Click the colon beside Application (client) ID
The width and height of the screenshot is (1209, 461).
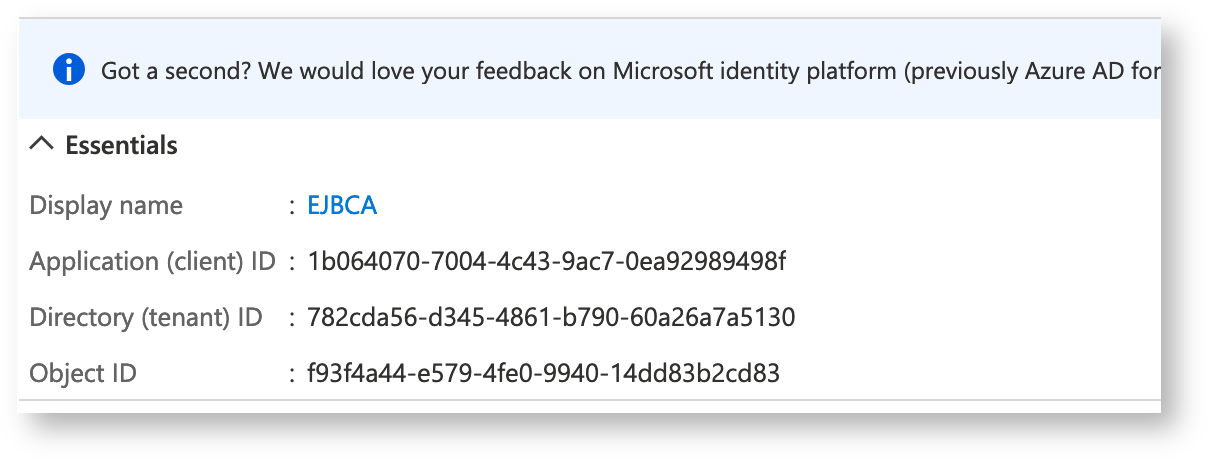(x=291, y=263)
